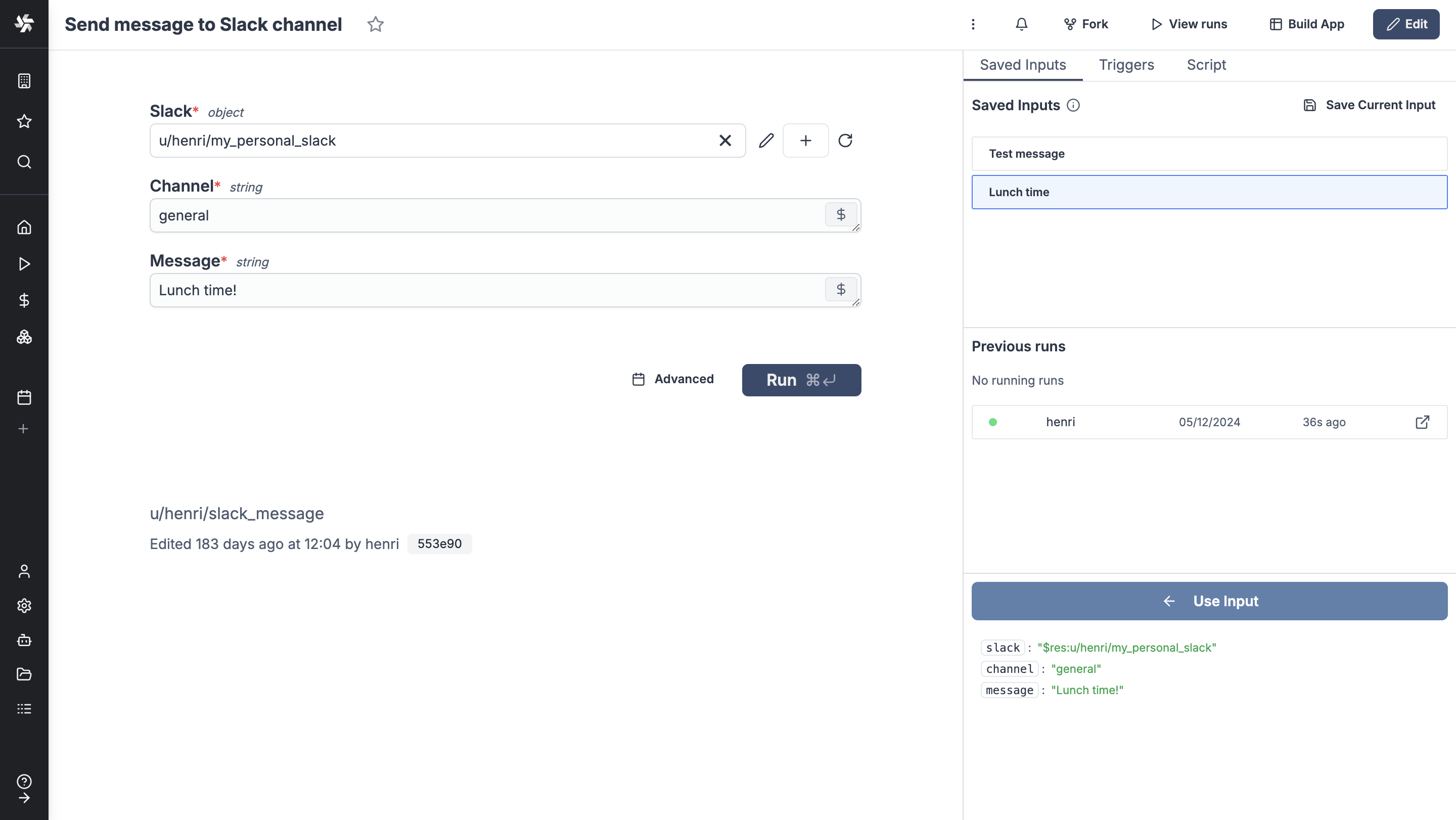Switch to the Script tab
Screen dimensions: 1456x820
coord(1206,65)
